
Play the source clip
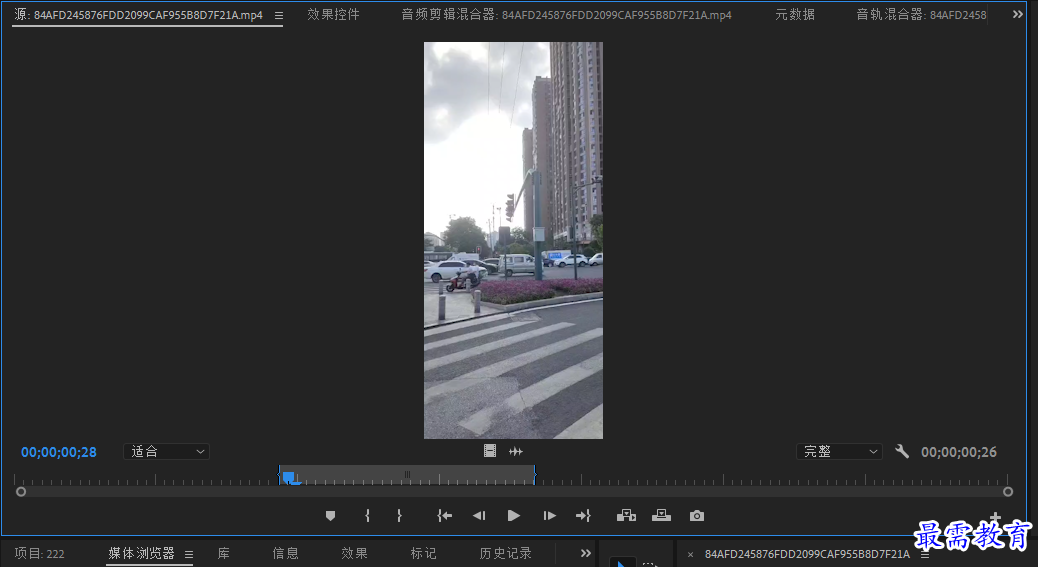pyautogui.click(x=514, y=516)
